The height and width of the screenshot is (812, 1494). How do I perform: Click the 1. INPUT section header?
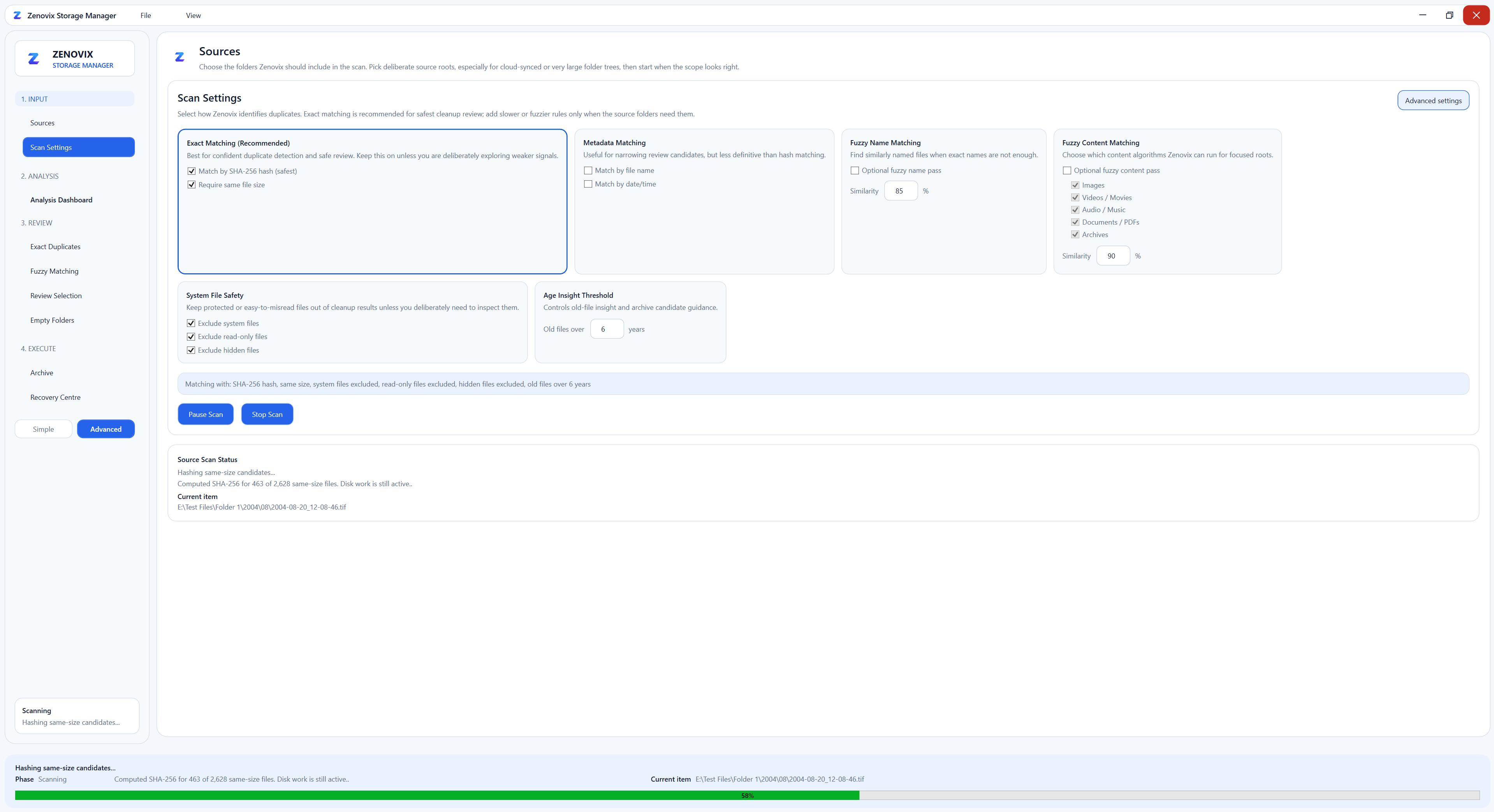click(x=74, y=99)
